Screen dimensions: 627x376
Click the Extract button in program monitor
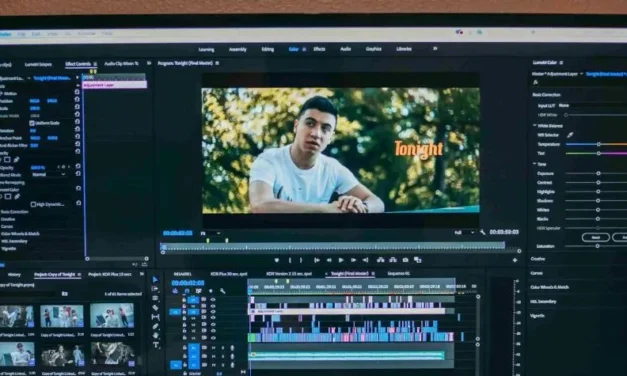click(x=393, y=260)
